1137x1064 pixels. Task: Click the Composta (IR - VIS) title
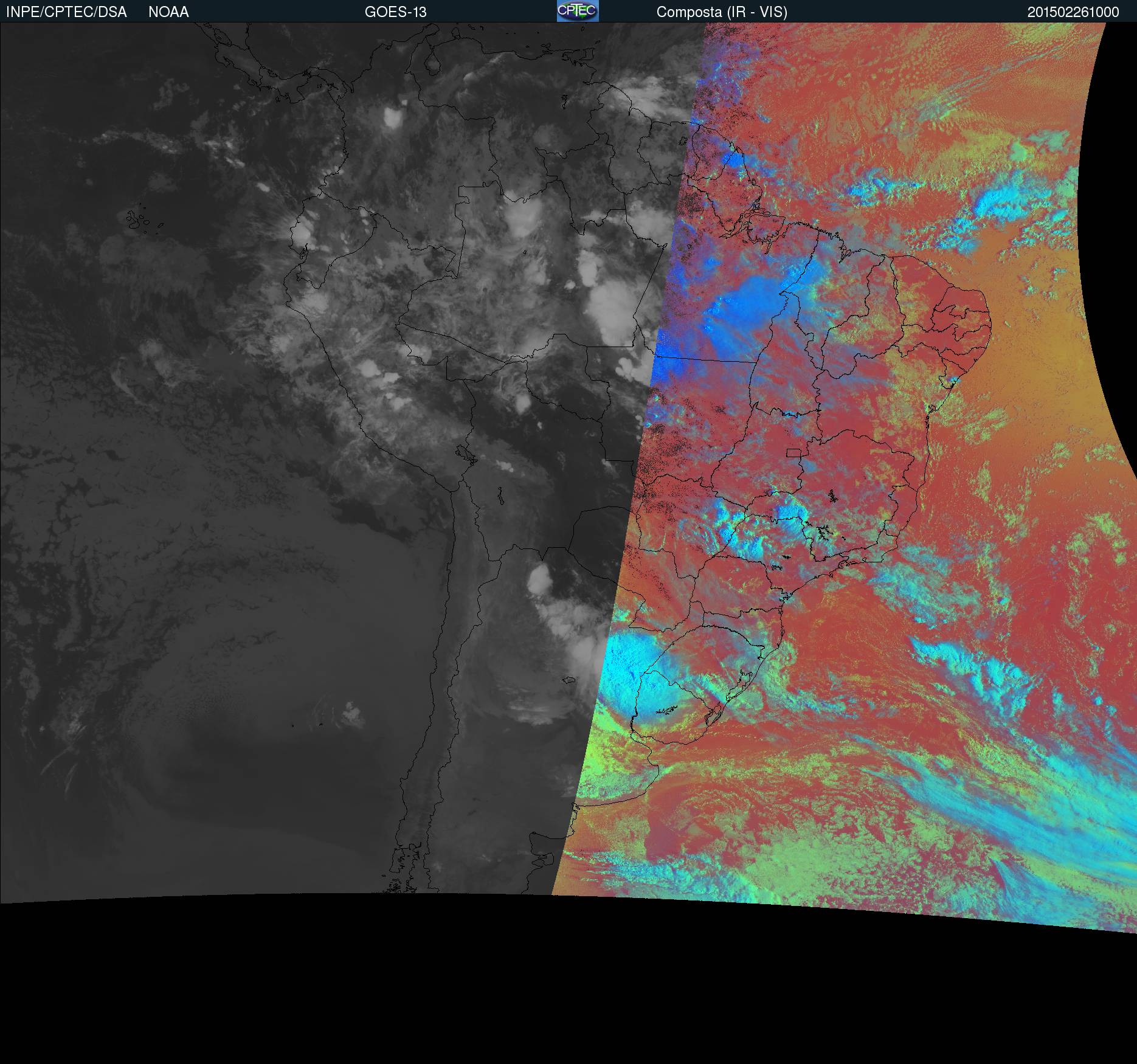coord(722,12)
